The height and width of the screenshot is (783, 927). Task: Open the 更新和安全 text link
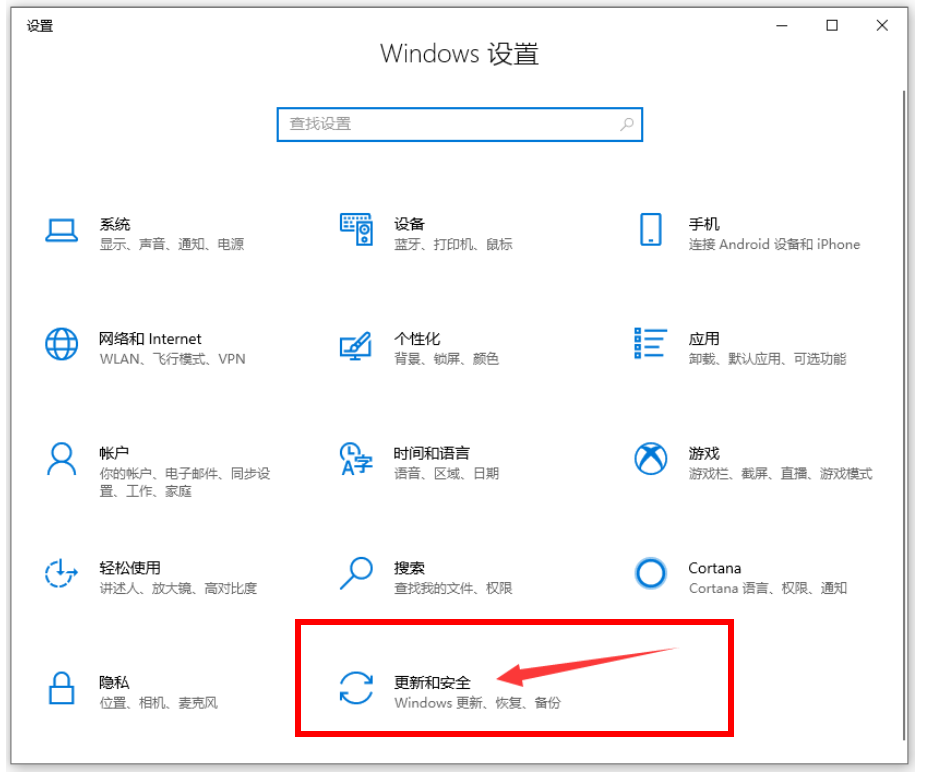pyautogui.click(x=432, y=682)
